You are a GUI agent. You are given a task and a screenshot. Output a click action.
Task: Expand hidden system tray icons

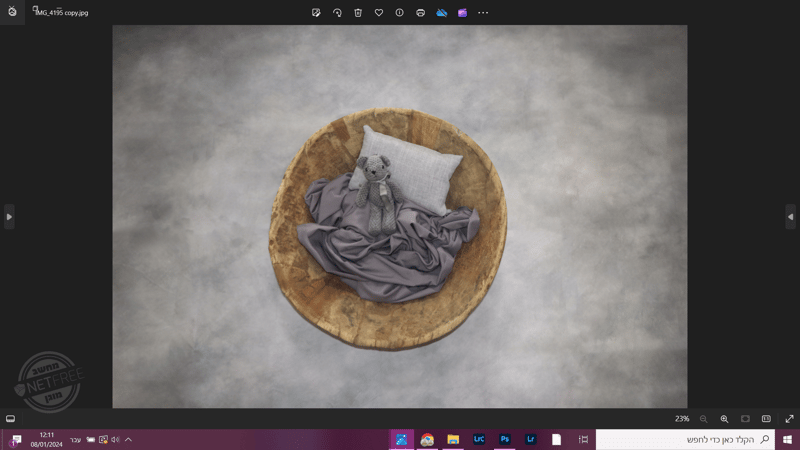pyautogui.click(x=129, y=439)
